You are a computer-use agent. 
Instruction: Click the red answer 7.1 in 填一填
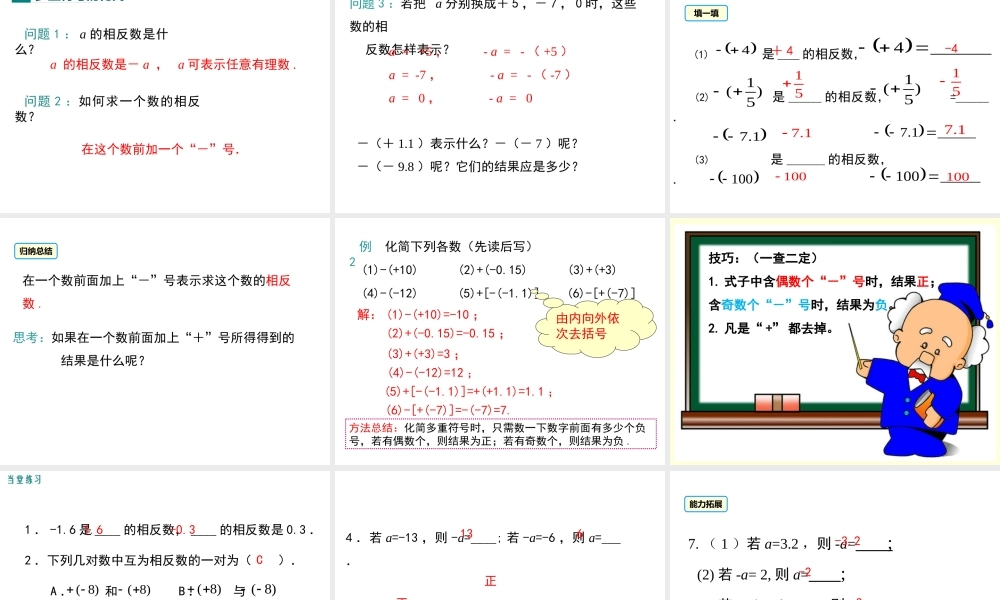955,130
